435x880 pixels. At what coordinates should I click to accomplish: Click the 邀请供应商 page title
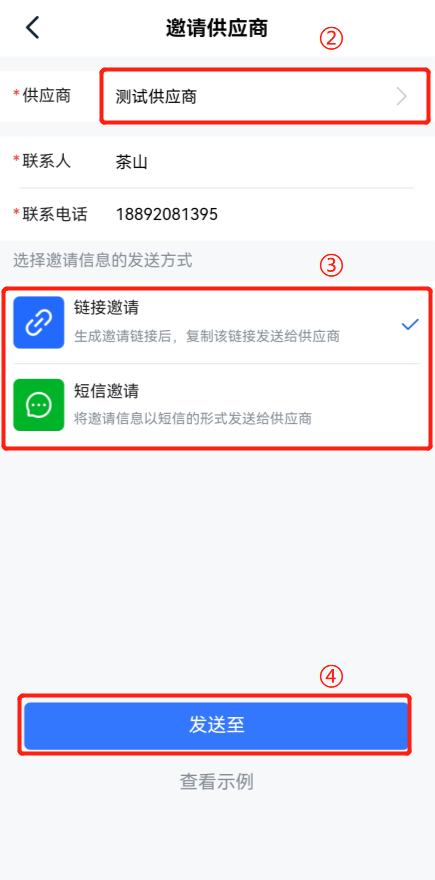click(x=217, y=28)
